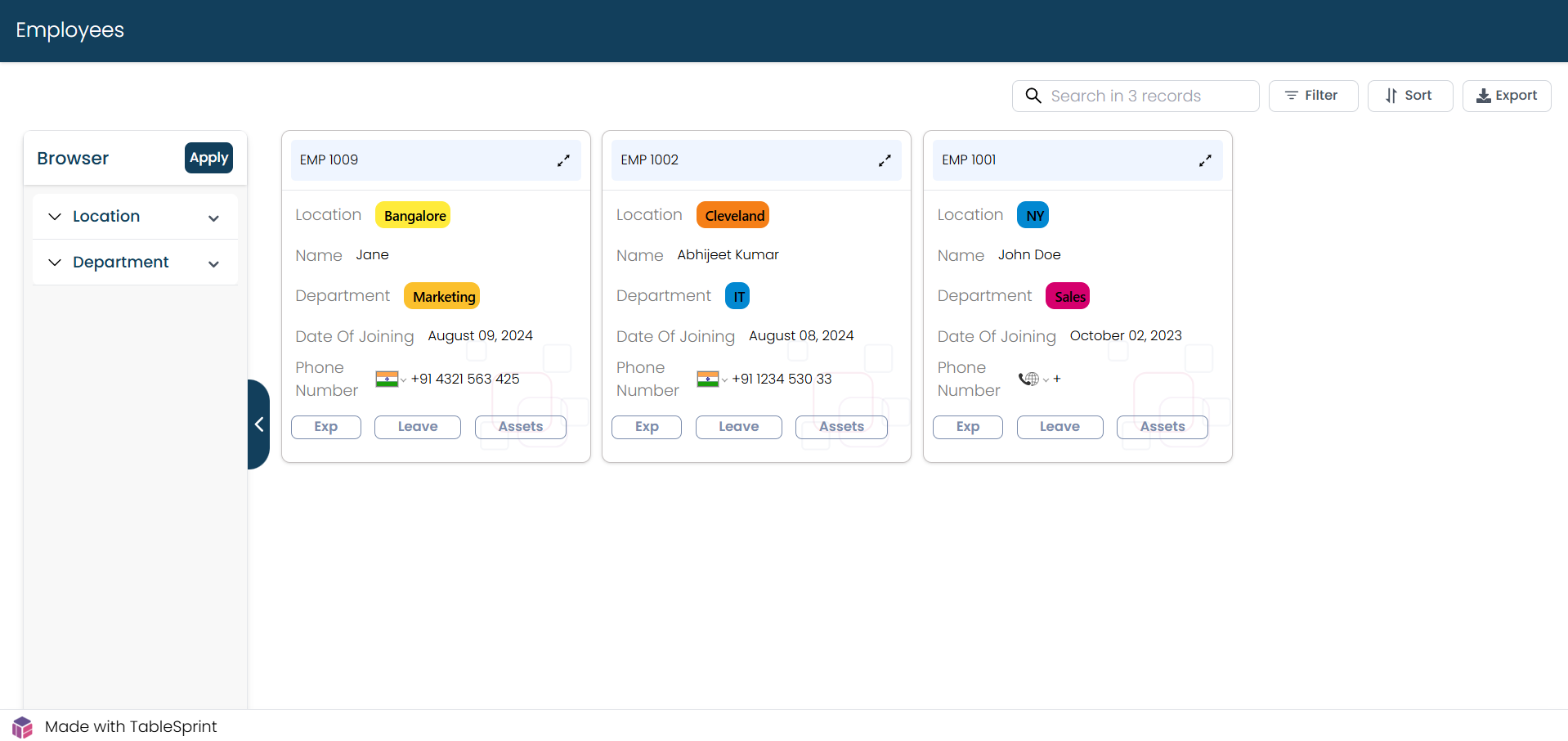This screenshot has width=1568, height=741.
Task: Apply the Browser filters
Action: [208, 158]
